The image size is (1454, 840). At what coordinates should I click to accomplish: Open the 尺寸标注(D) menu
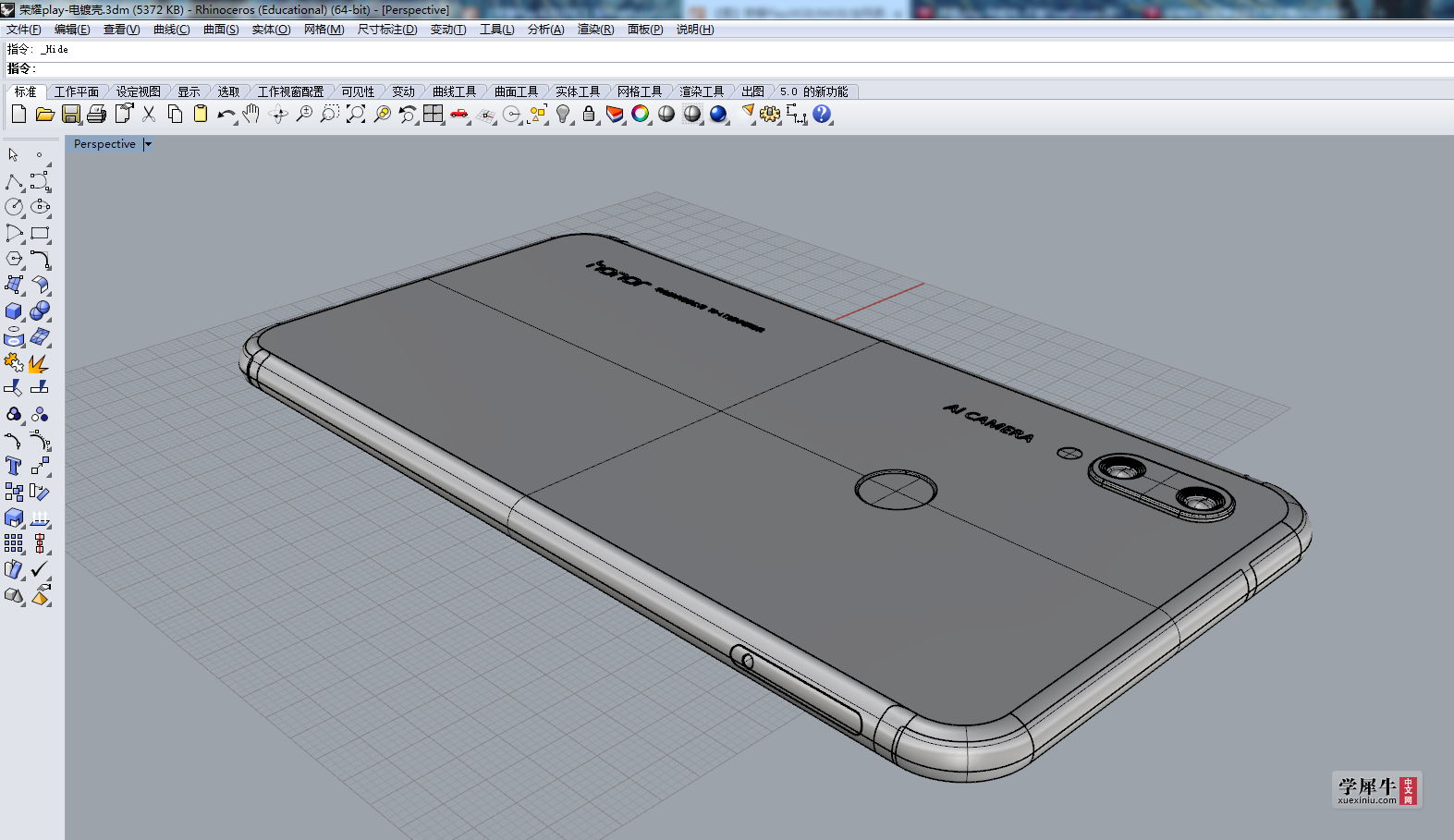coord(387,30)
